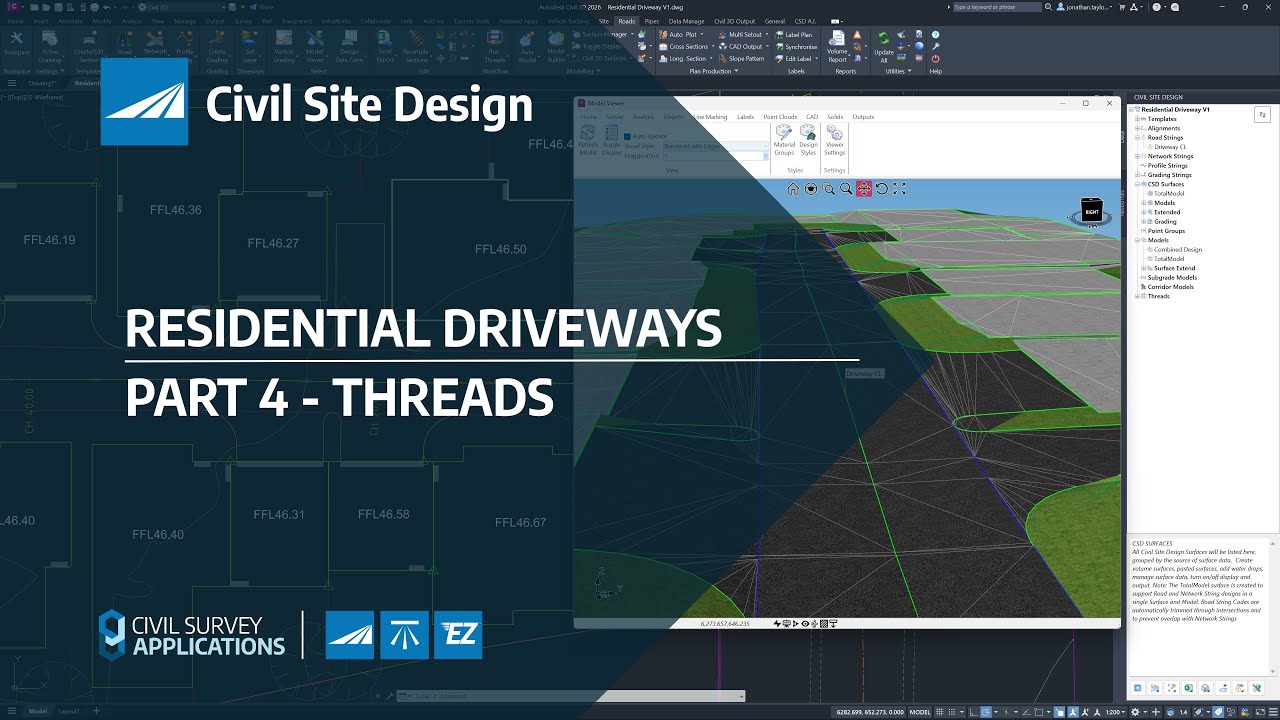Toggle the Auto Update checkbox
1280x720 pixels.
(627, 136)
